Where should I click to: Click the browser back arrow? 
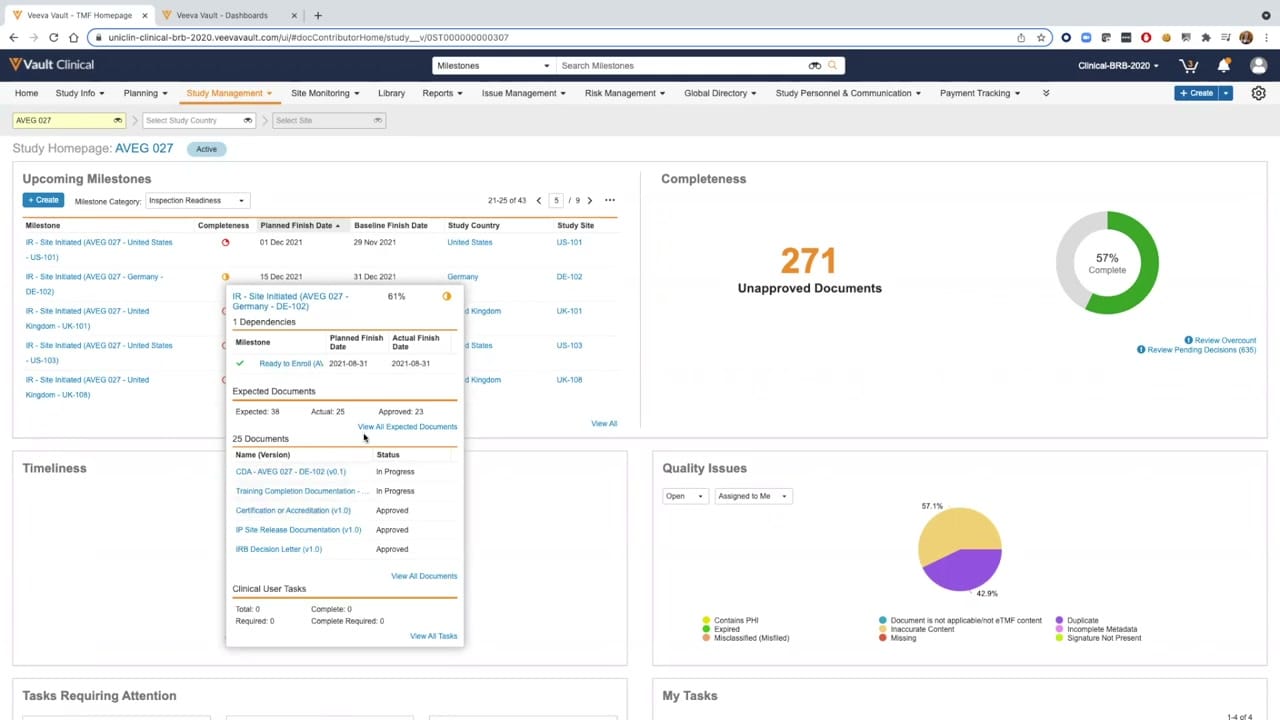tap(13, 37)
